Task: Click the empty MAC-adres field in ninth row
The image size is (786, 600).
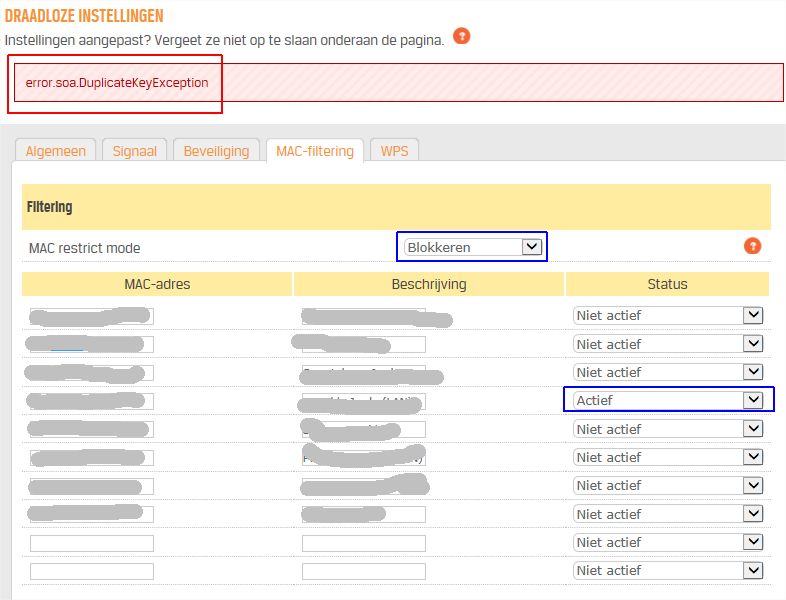Action: tap(92, 543)
